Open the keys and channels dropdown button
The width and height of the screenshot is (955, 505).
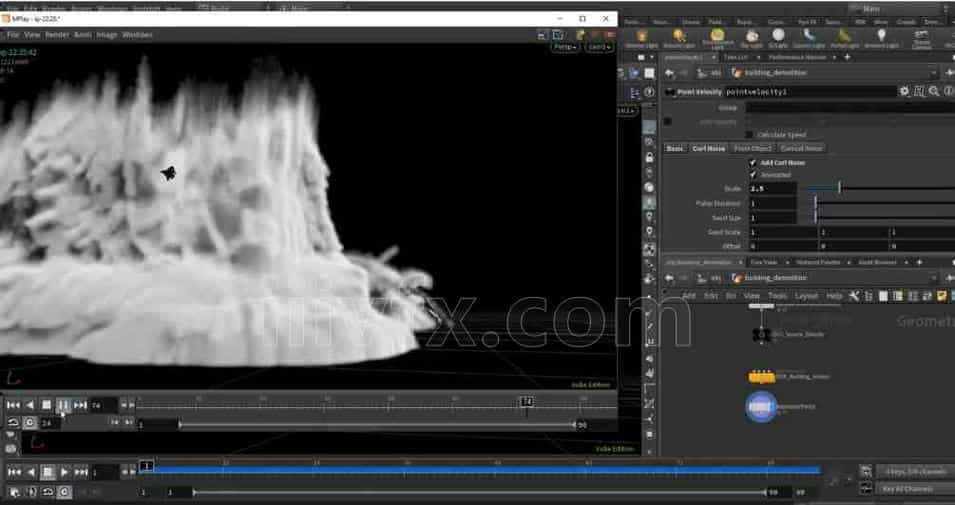tap(915, 471)
